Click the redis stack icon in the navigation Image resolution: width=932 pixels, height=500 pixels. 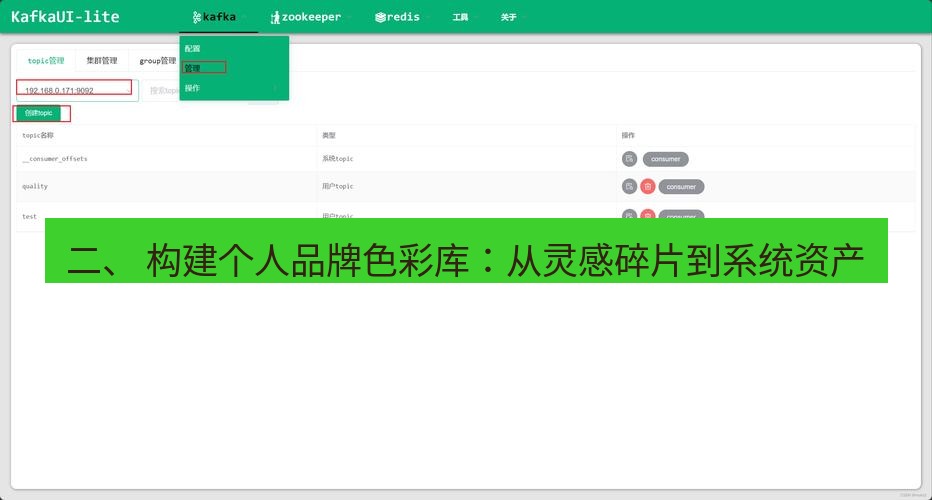click(x=380, y=17)
